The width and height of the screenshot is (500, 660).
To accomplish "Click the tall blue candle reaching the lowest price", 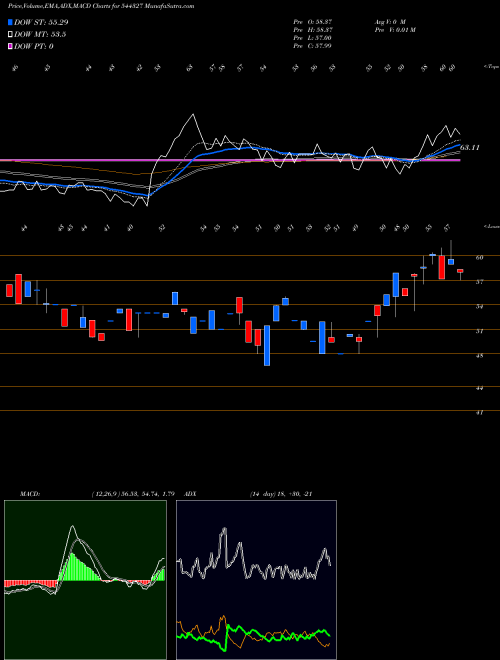I will tap(267, 345).
